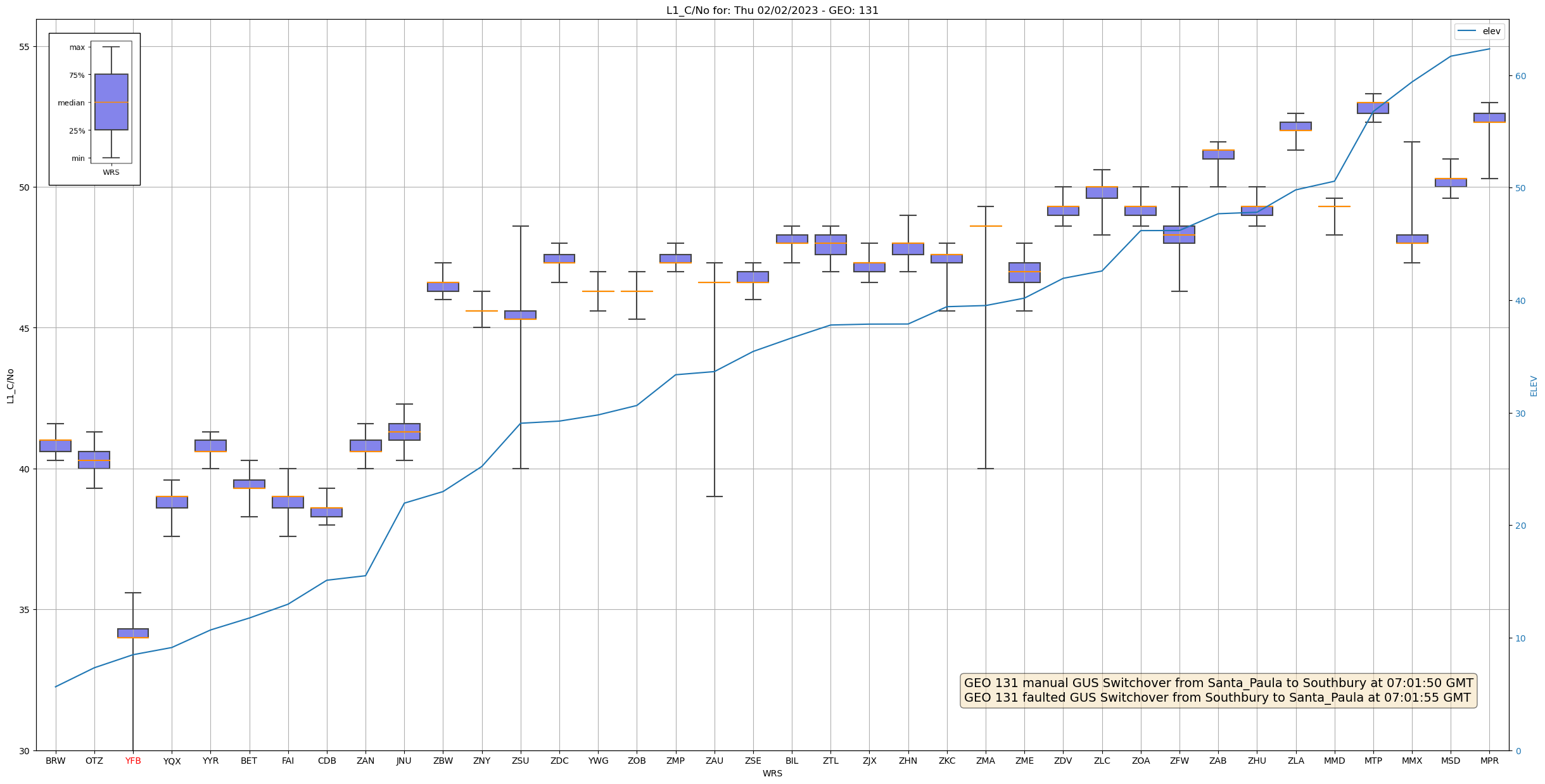Click the YQX station label
The image size is (1545, 784).
tap(172, 761)
